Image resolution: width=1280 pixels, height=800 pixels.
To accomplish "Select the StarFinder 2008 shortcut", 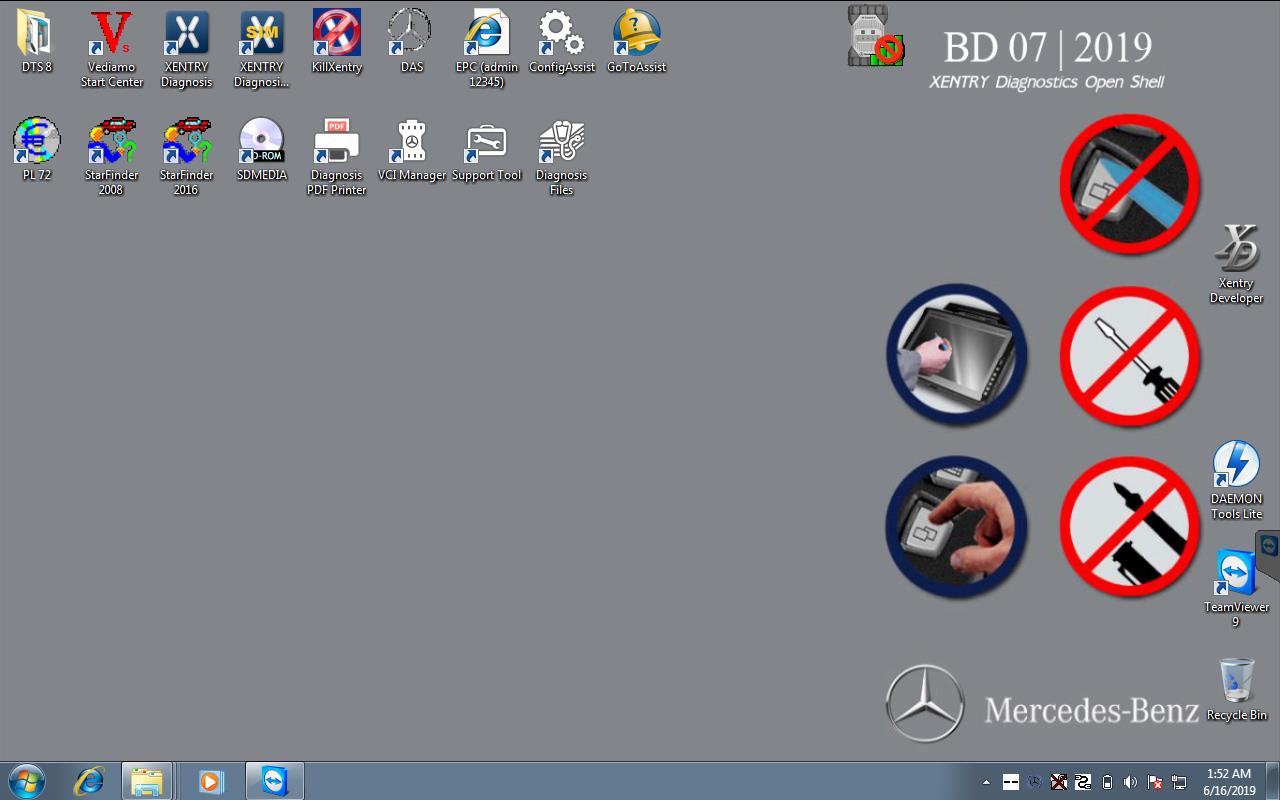I will click(111, 156).
